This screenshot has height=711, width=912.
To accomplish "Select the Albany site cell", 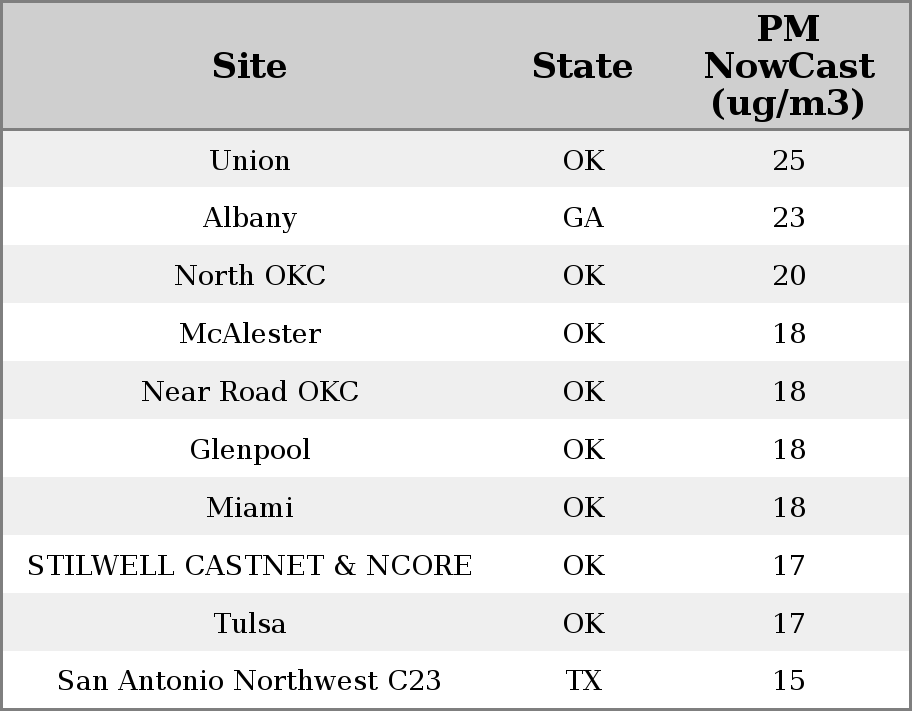I will [249, 218].
